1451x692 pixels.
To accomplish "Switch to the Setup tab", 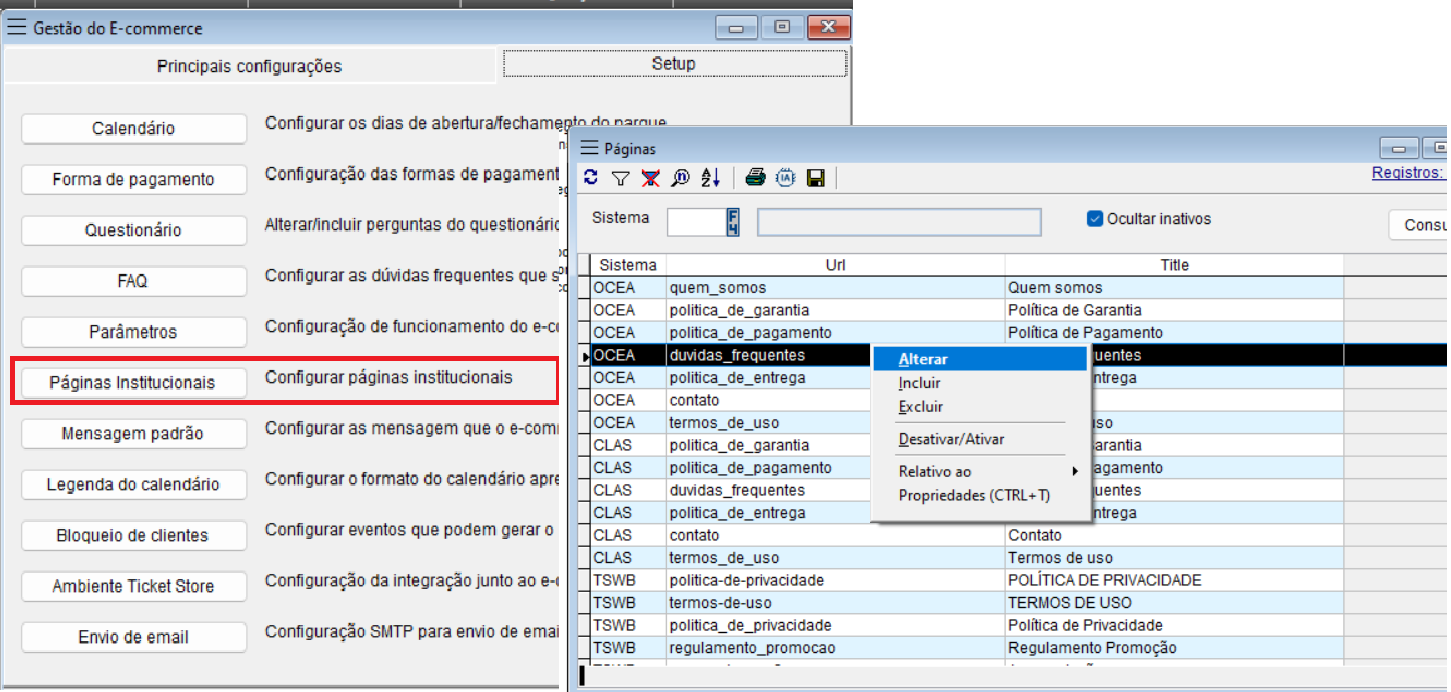I will pyautogui.click(x=672, y=62).
